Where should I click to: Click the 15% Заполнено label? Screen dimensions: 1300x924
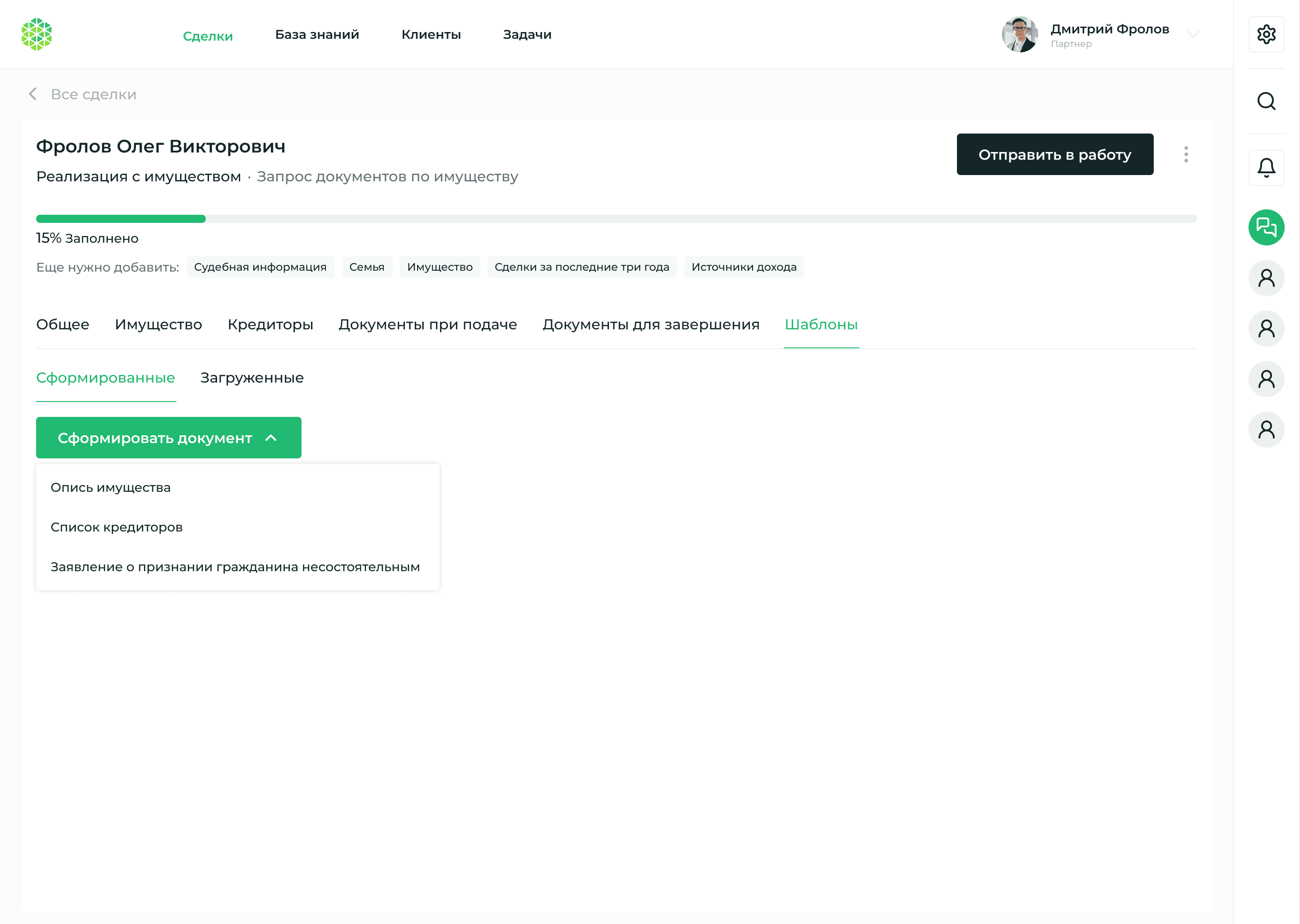click(87, 238)
